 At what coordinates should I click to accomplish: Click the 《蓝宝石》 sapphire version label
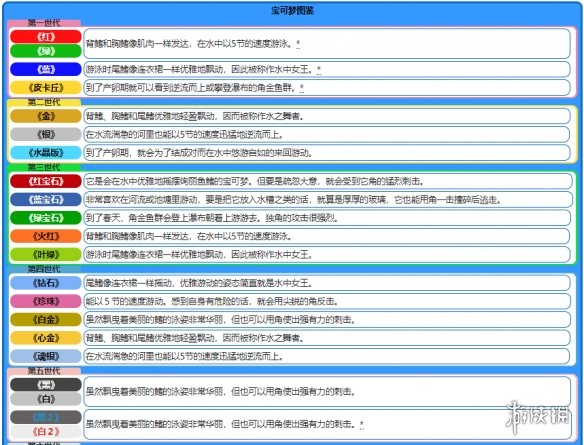45,200
